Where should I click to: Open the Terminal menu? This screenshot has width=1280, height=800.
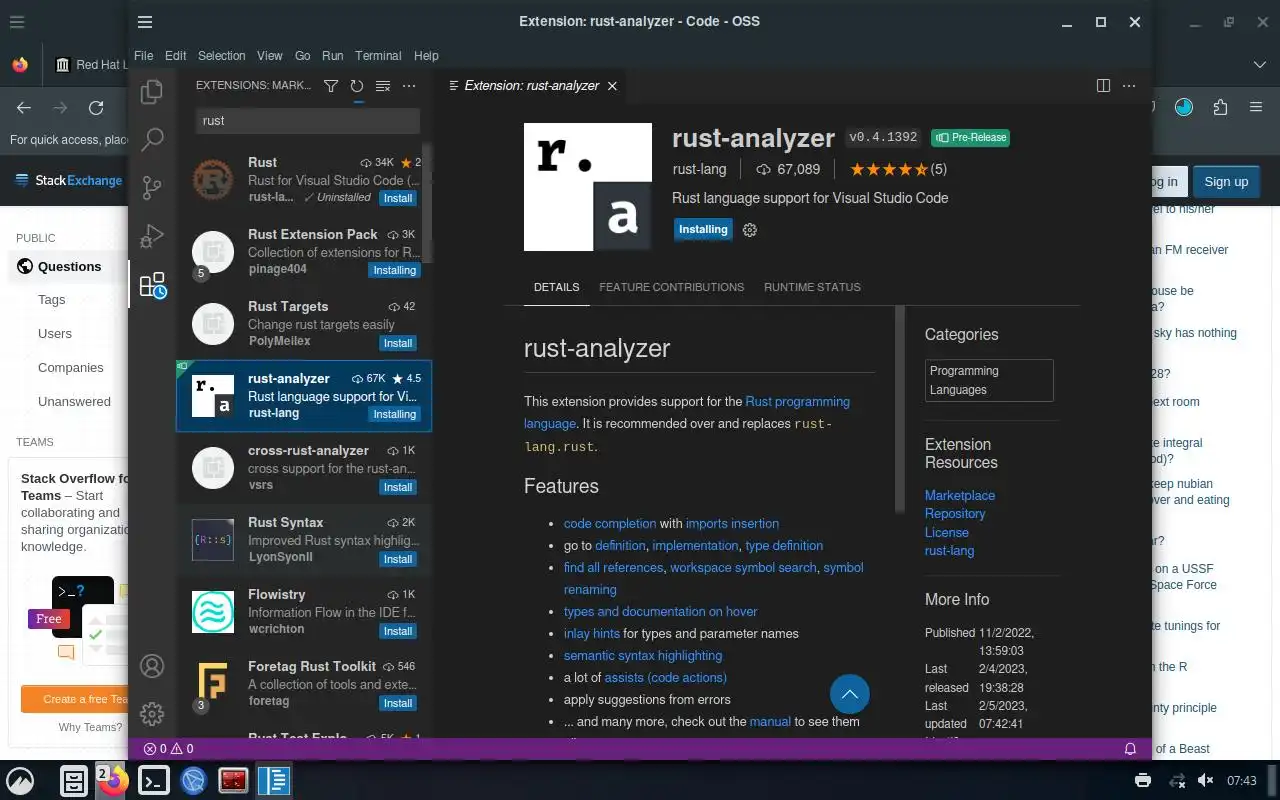pos(378,56)
